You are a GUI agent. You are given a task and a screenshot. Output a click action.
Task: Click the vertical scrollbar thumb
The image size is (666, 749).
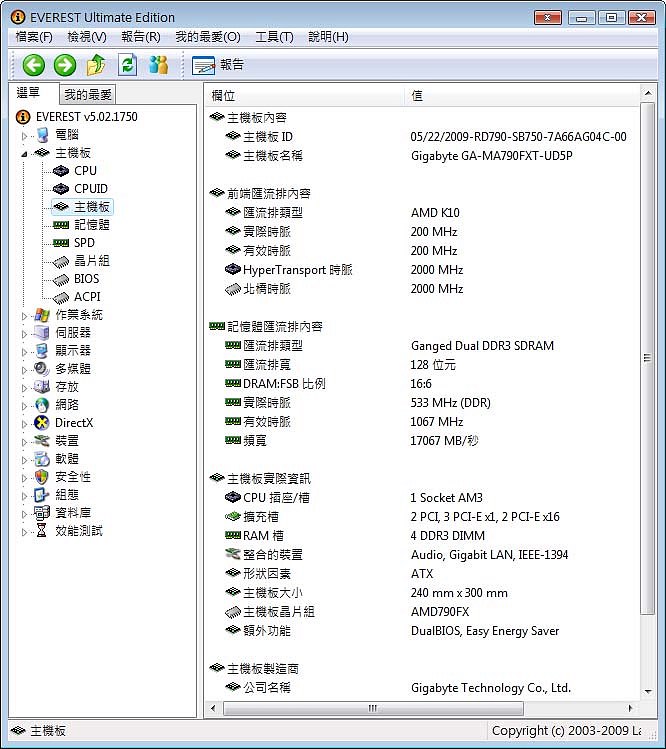point(648,358)
